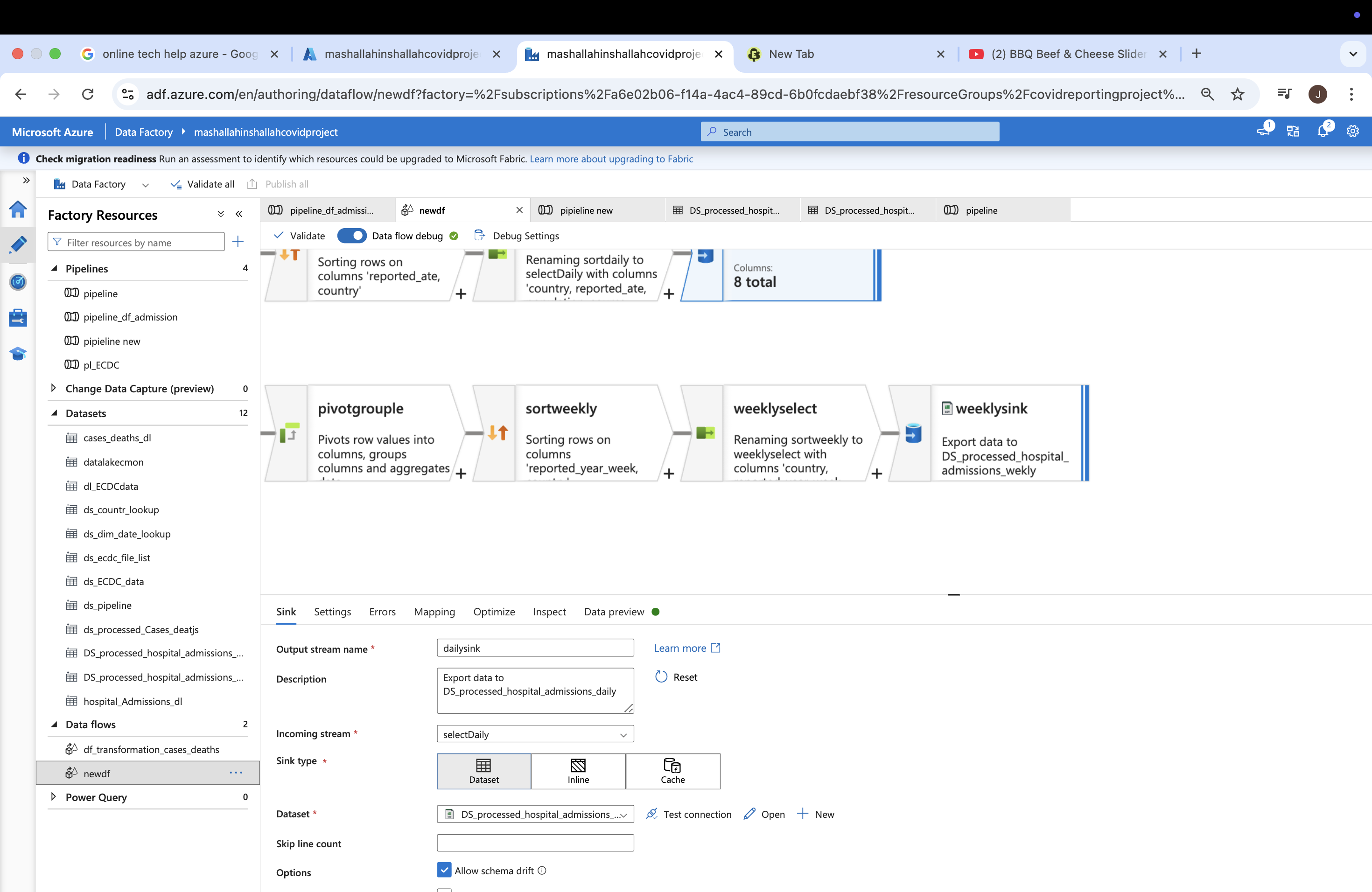Open the Learning center graduation cap icon
The image size is (1372, 892).
click(18, 353)
